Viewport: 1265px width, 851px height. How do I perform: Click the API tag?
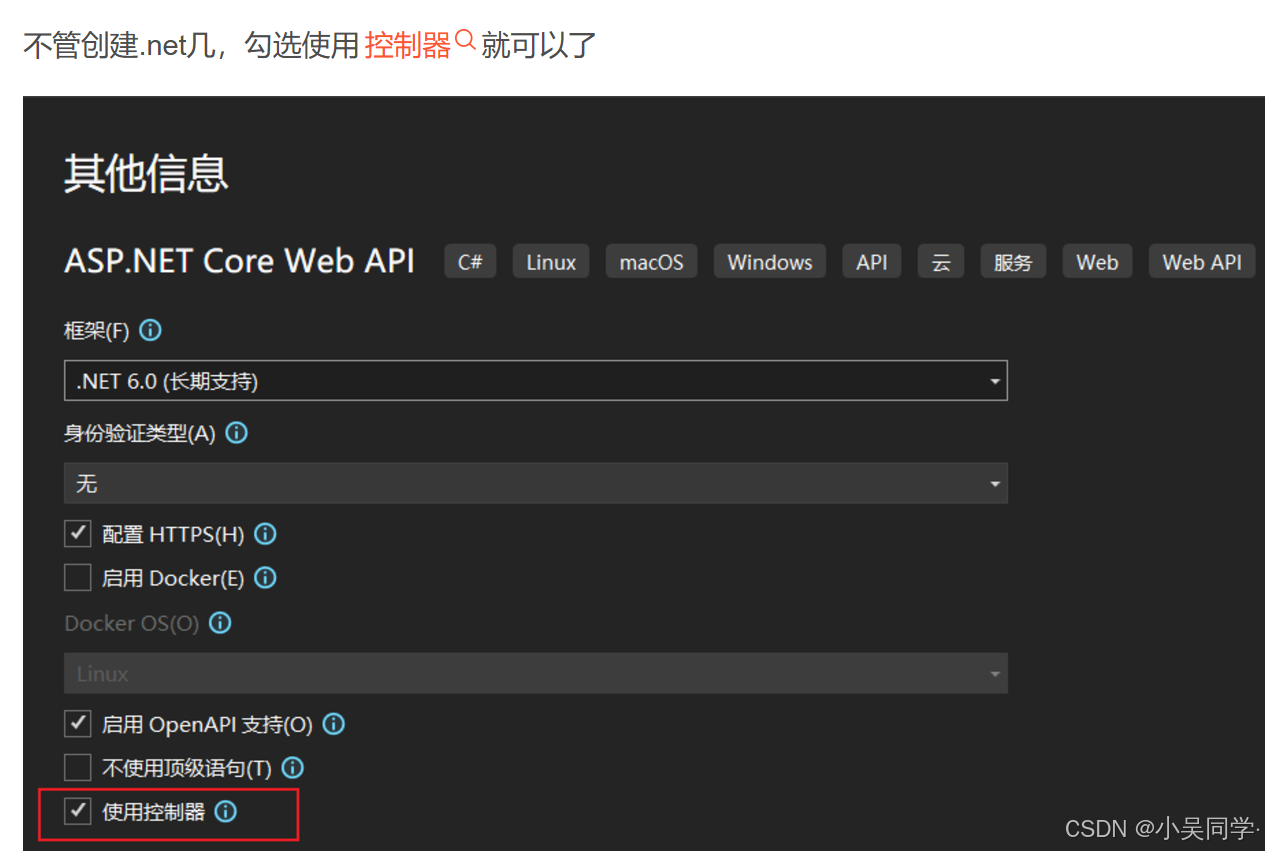(x=872, y=262)
